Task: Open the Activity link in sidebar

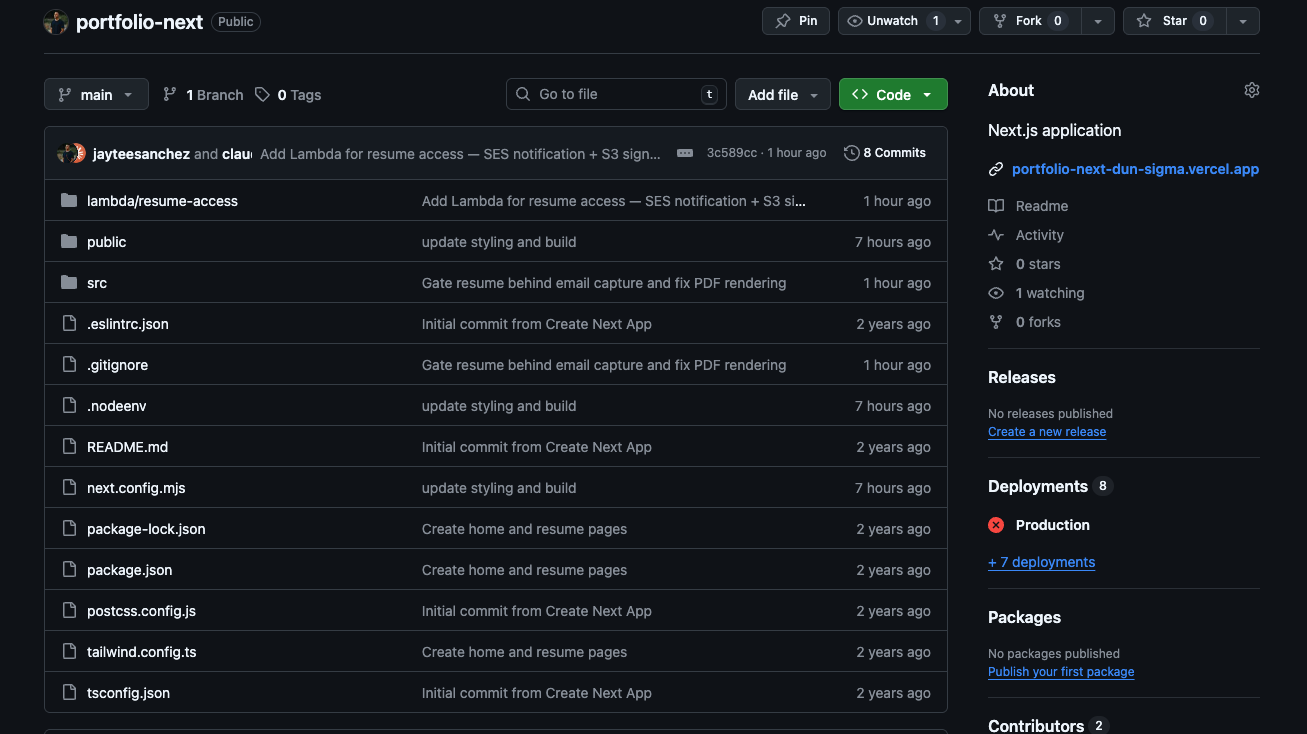Action: click(1039, 235)
